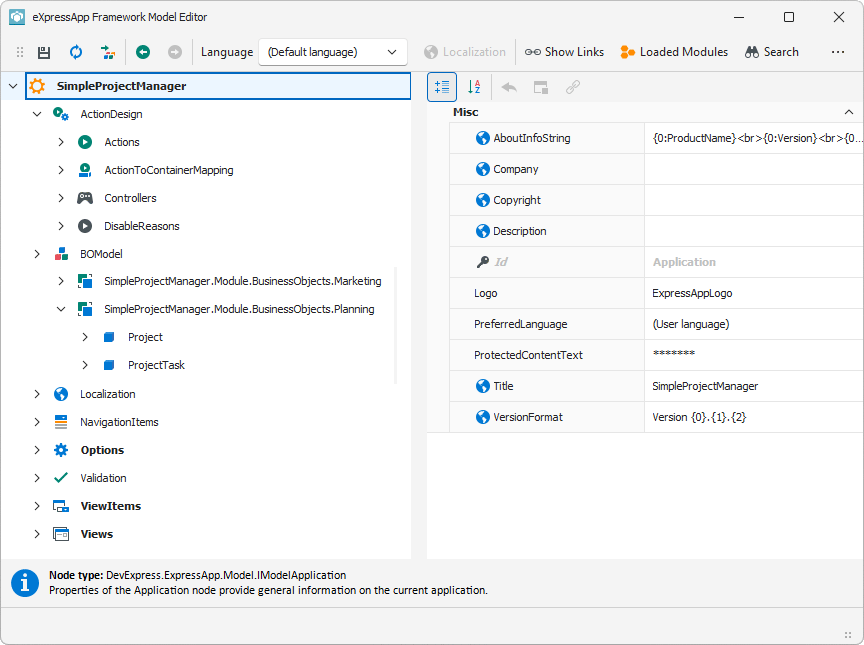This screenshot has height=645, width=864.
Task: Toggle alphabetical property sorting
Action: point(474,87)
